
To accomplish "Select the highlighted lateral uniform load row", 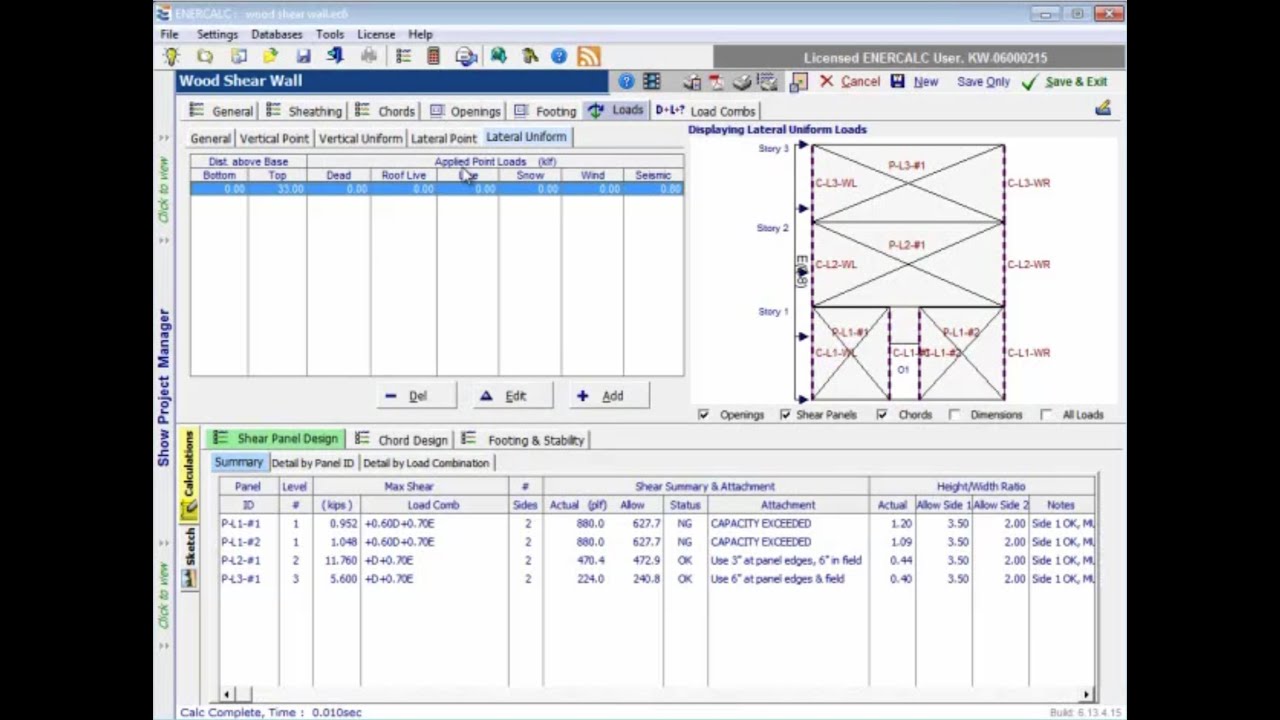I will click(437, 189).
